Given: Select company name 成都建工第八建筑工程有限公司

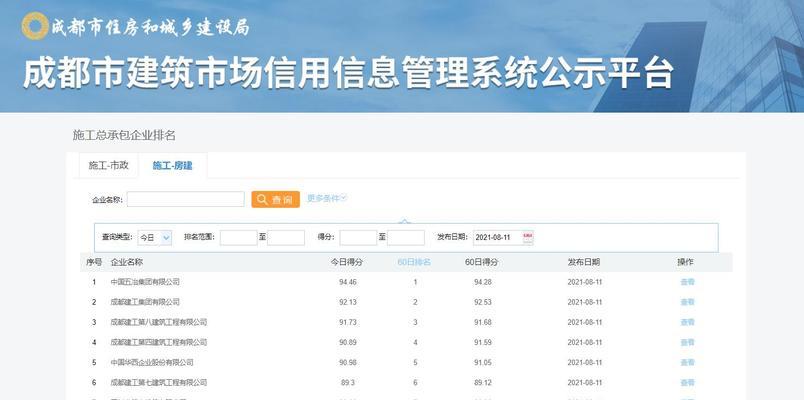Looking at the screenshot, I should (159, 322).
